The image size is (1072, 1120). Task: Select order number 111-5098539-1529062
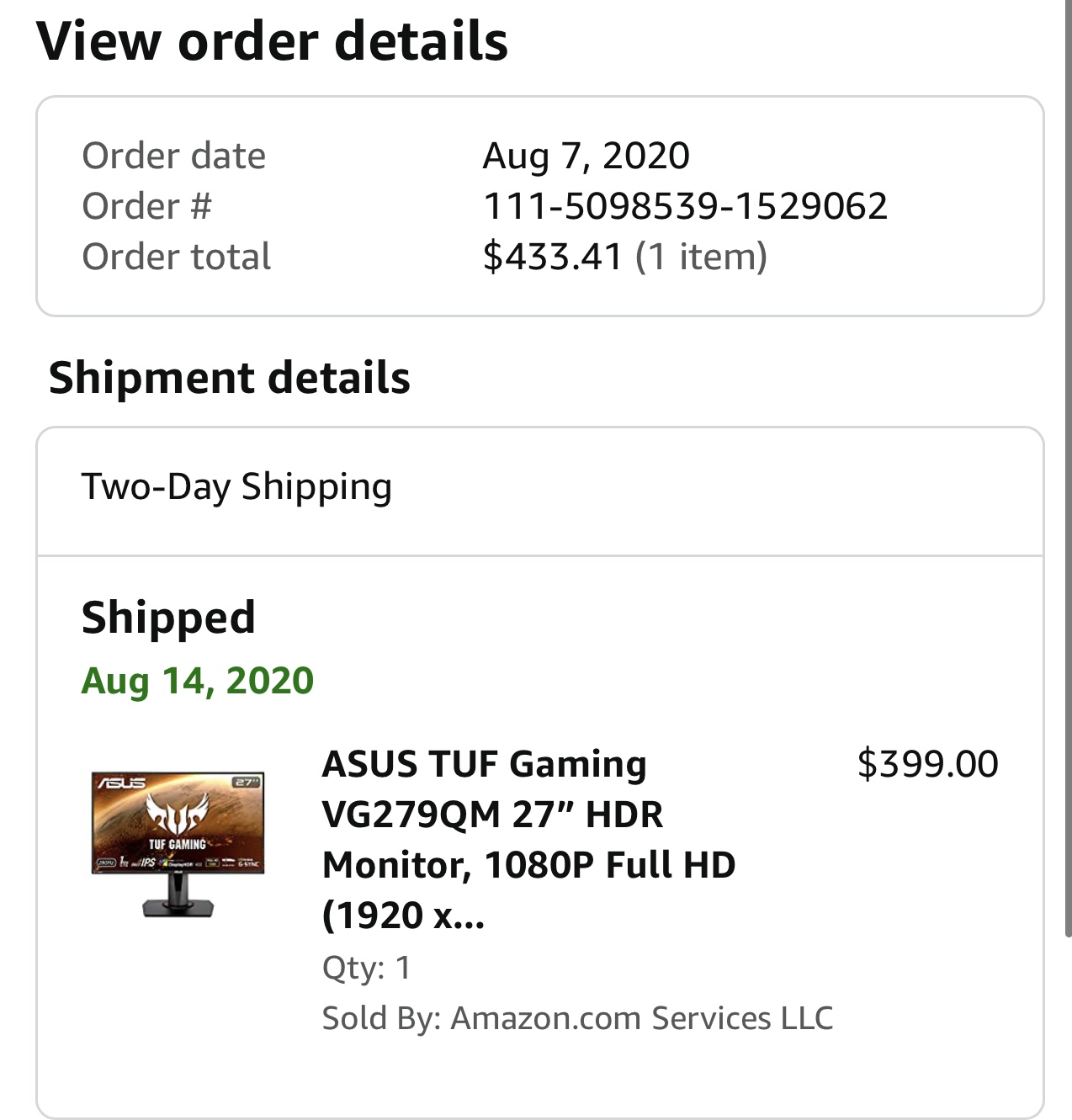point(685,206)
